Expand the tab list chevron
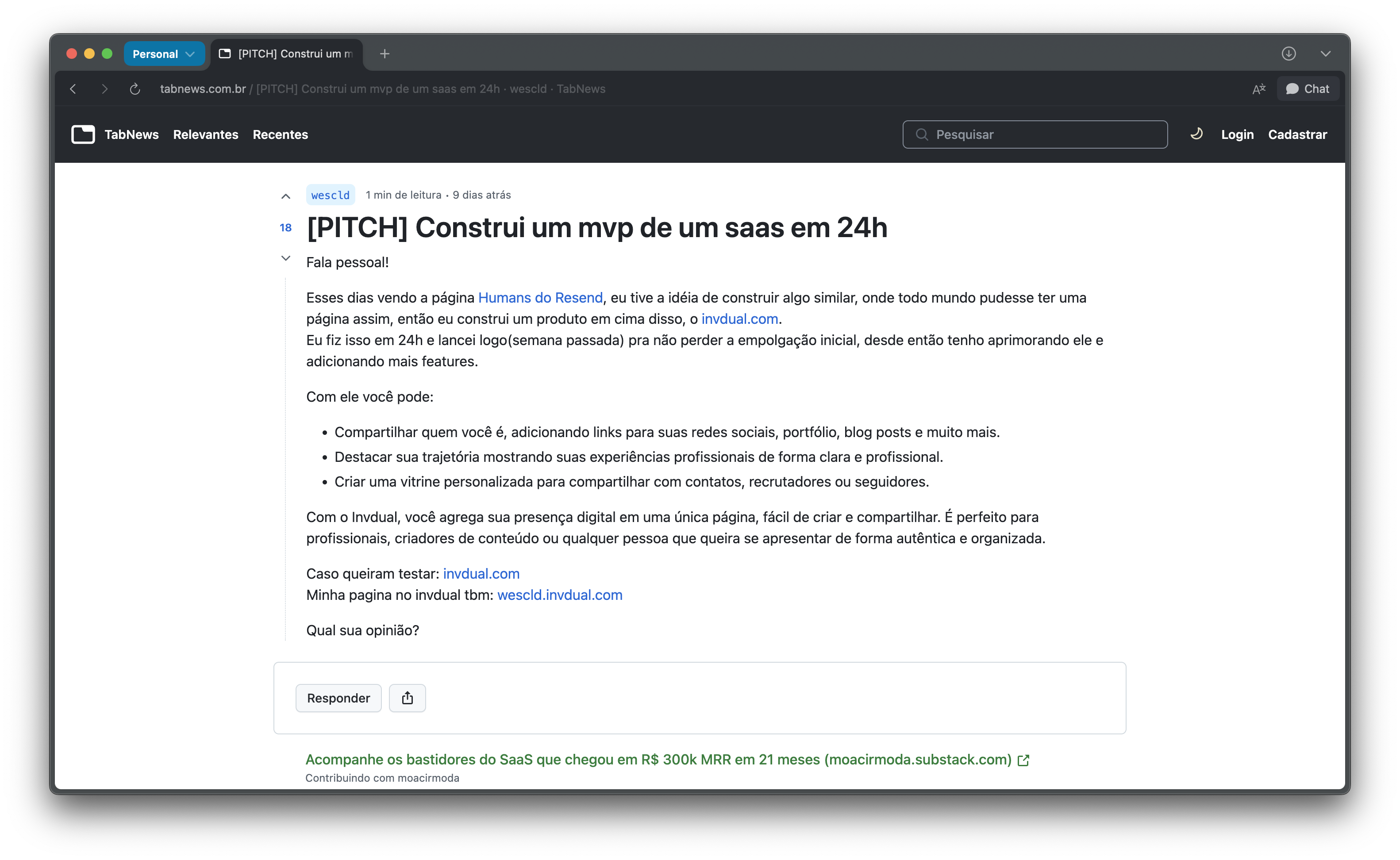 click(1326, 54)
